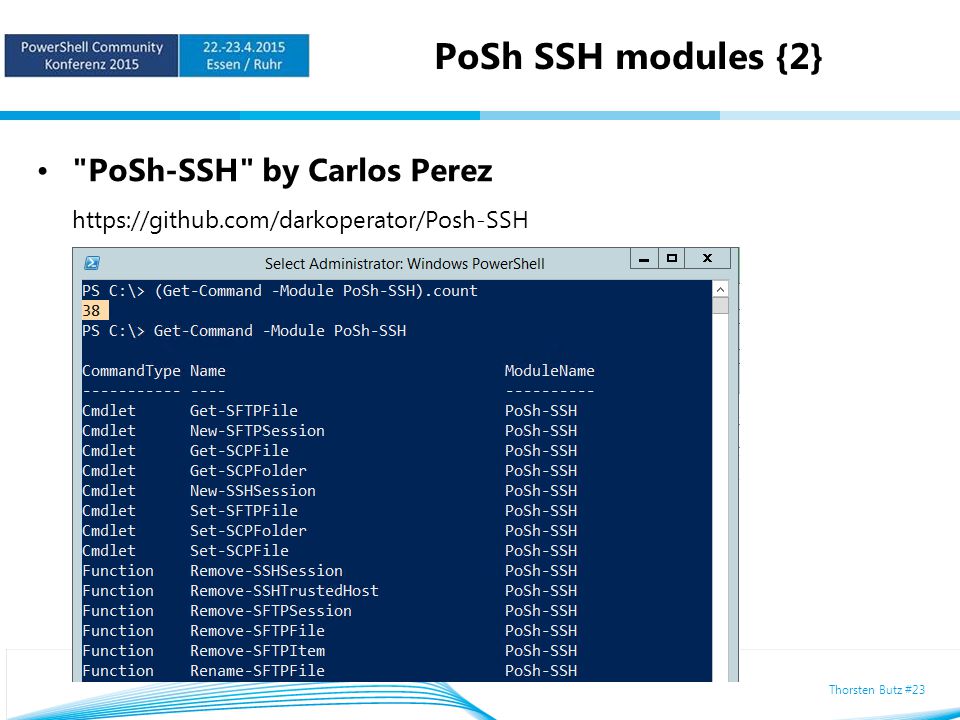The height and width of the screenshot is (720, 960).
Task: Select the Get-SFTPFile cmdlet row
Action: [329, 411]
